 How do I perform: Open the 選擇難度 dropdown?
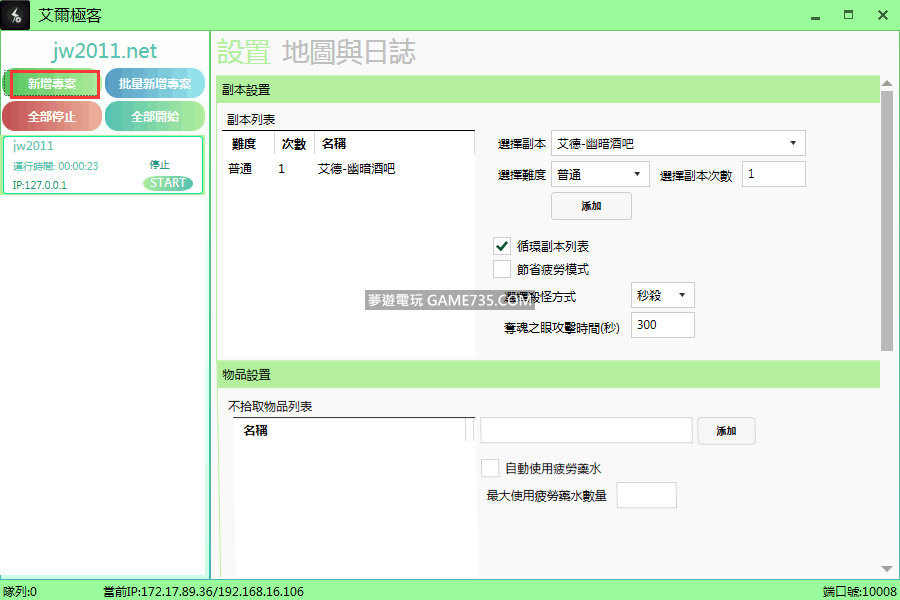coord(600,174)
